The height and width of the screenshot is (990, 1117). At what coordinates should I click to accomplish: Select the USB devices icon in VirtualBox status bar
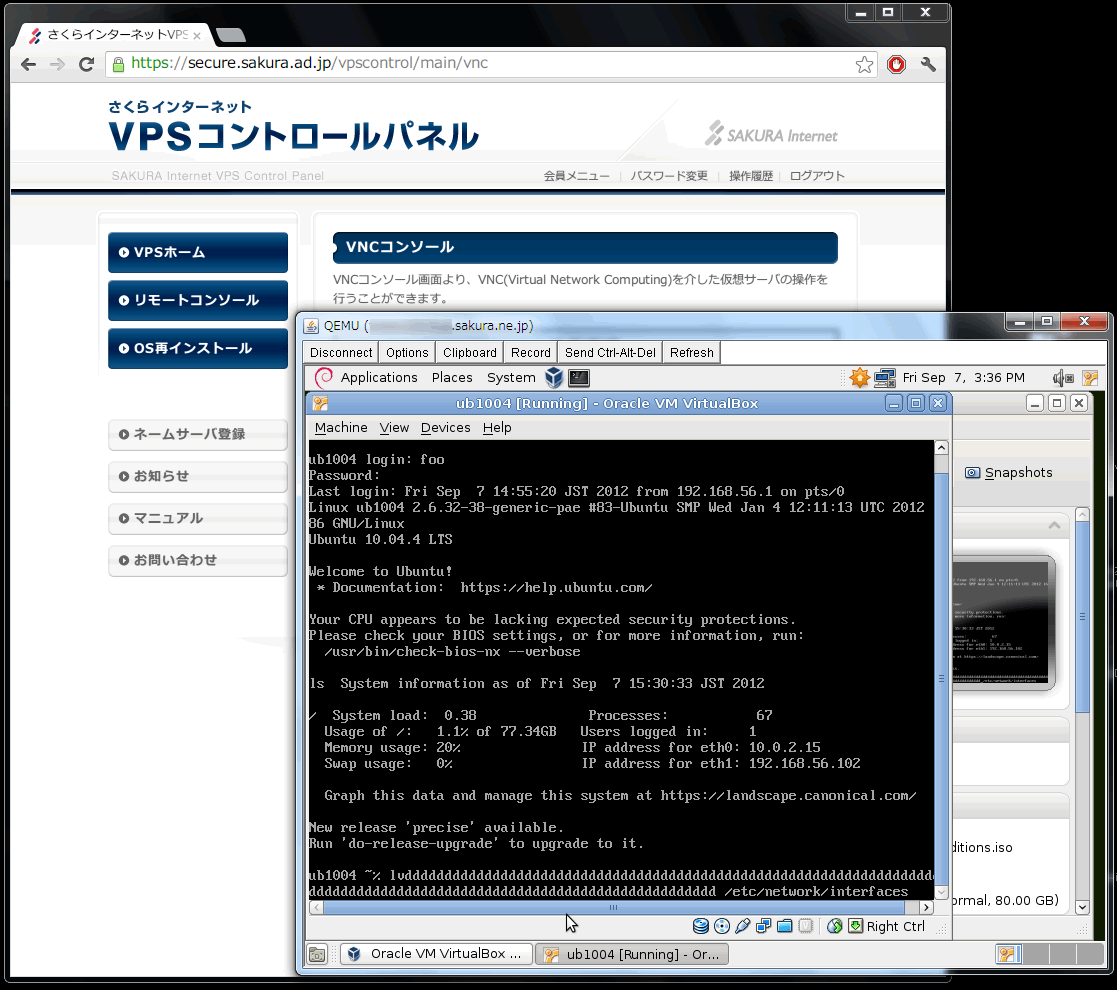pos(742,926)
